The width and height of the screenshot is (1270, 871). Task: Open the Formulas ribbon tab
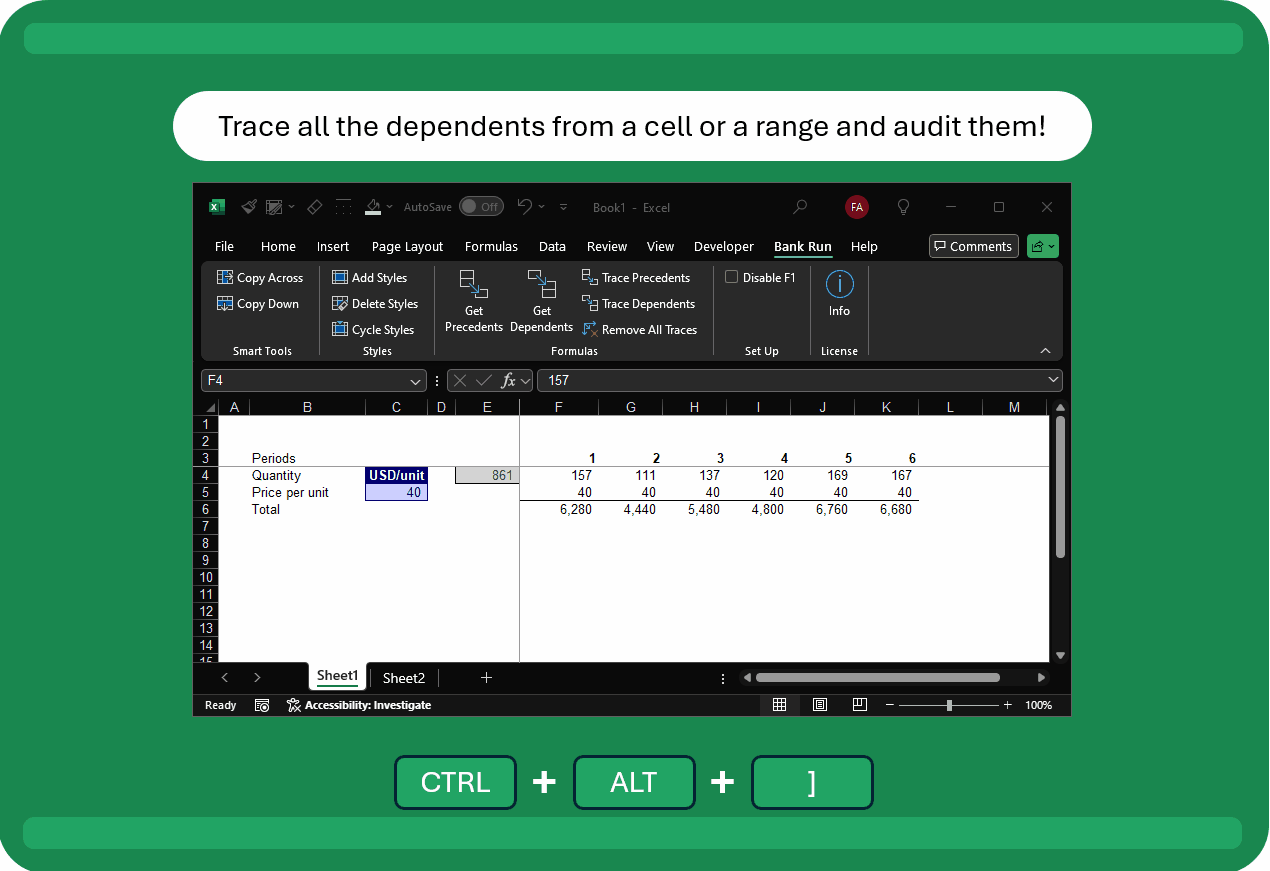tap(491, 247)
